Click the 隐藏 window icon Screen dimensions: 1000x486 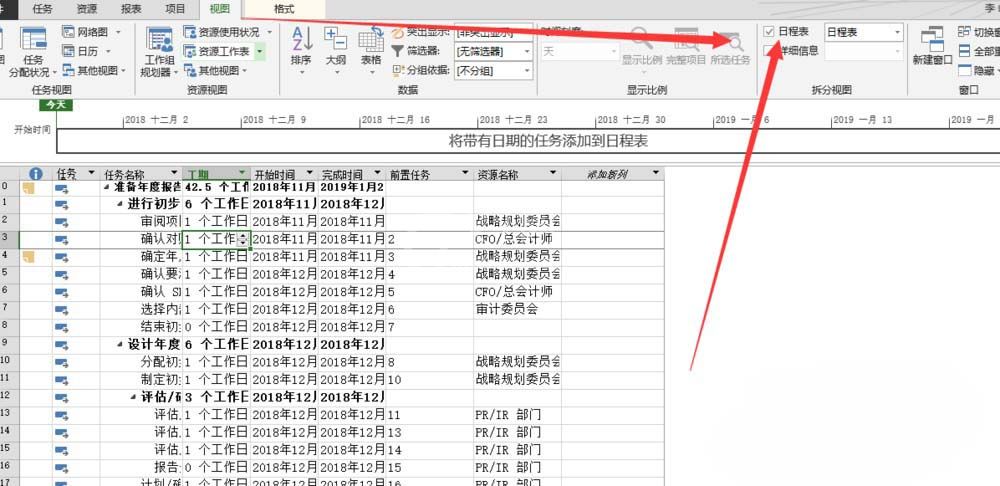[964, 70]
